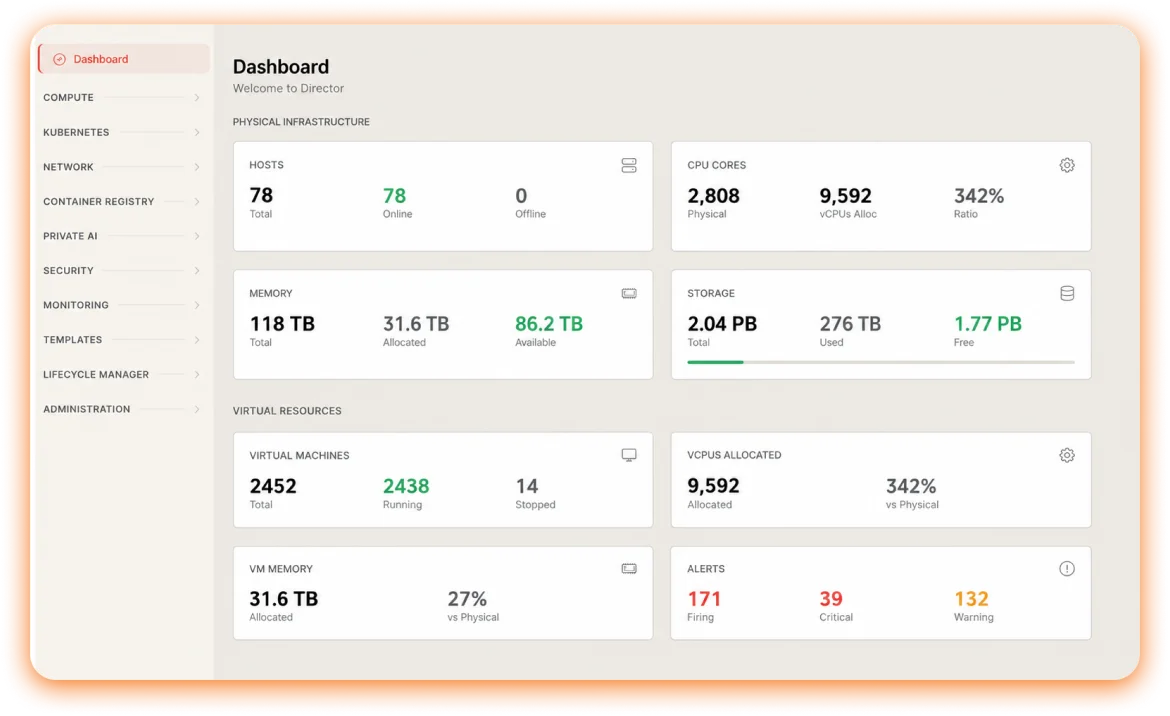
Task: Click the memory icon on VM Memory card
Action: pos(629,568)
